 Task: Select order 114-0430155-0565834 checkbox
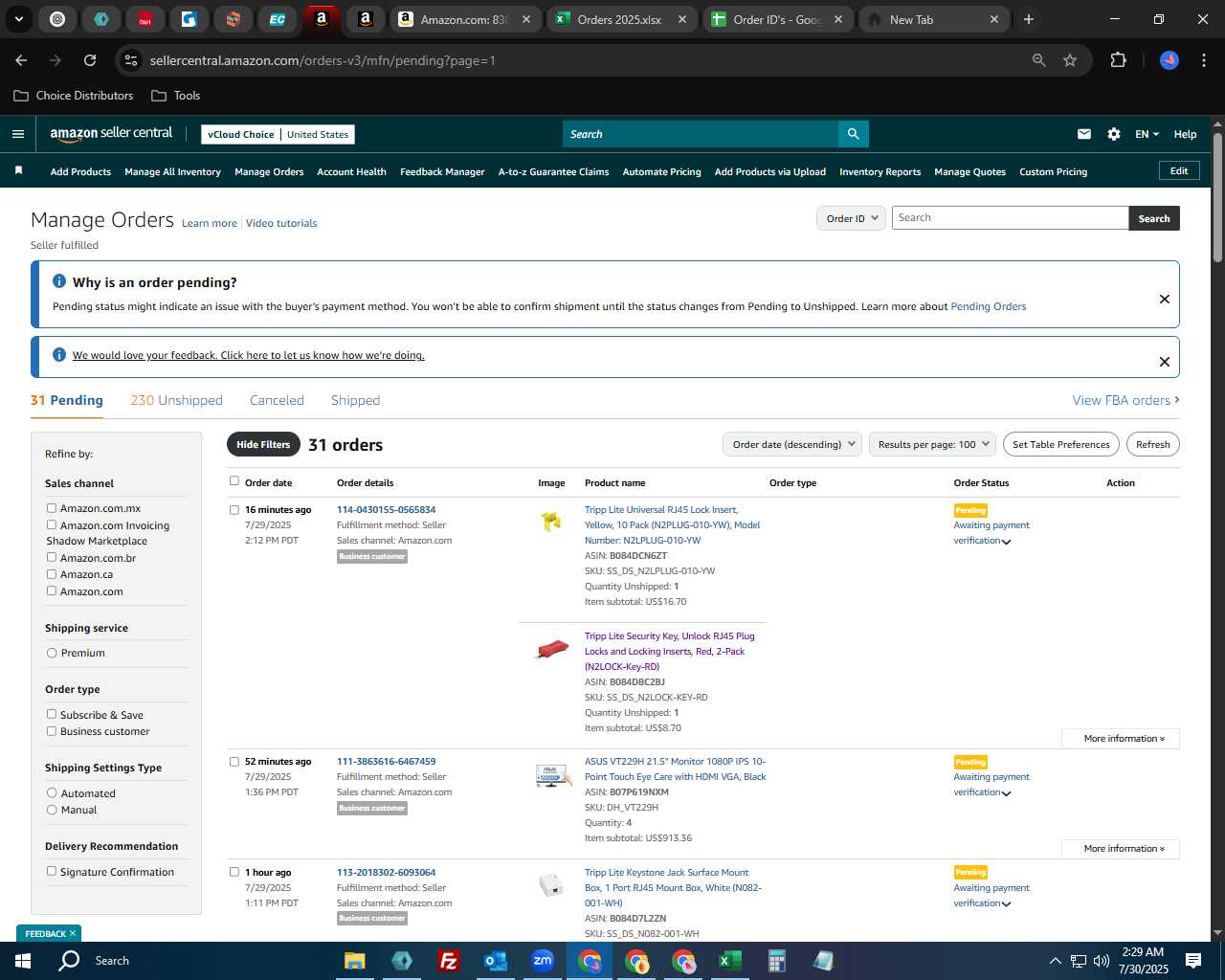tap(234, 510)
